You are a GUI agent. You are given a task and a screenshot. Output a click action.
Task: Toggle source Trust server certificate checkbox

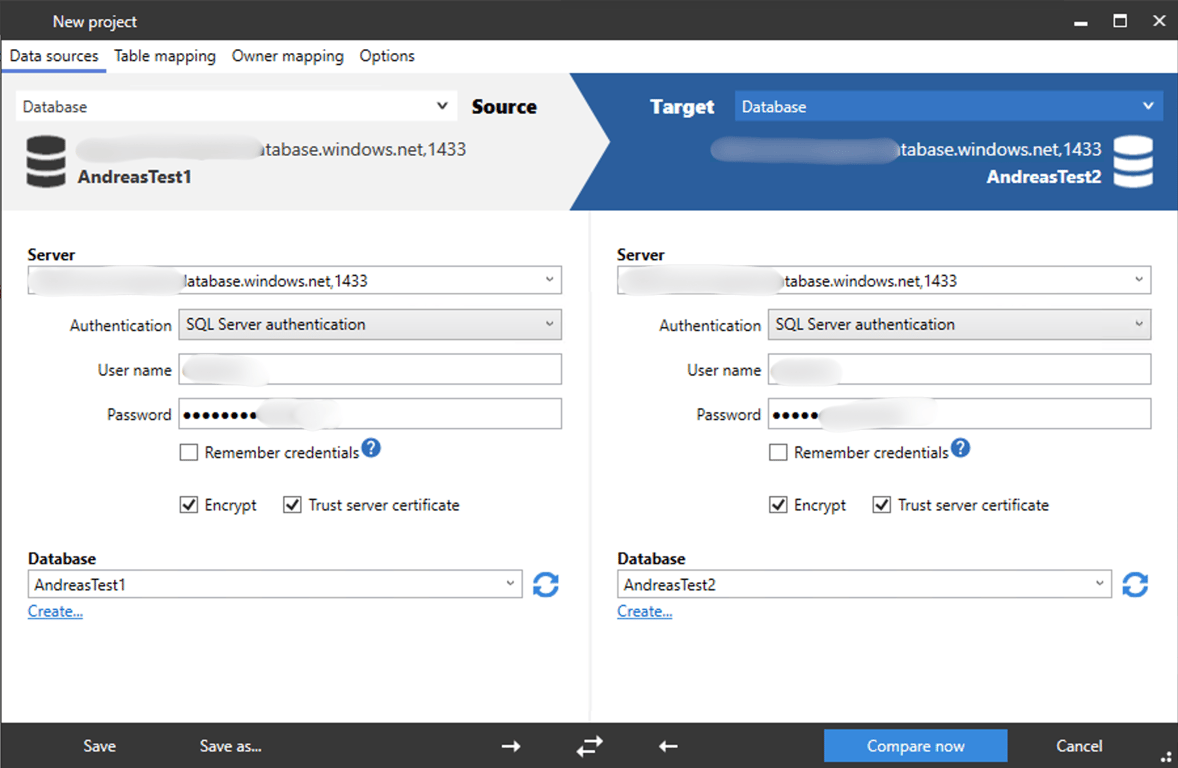coord(292,505)
